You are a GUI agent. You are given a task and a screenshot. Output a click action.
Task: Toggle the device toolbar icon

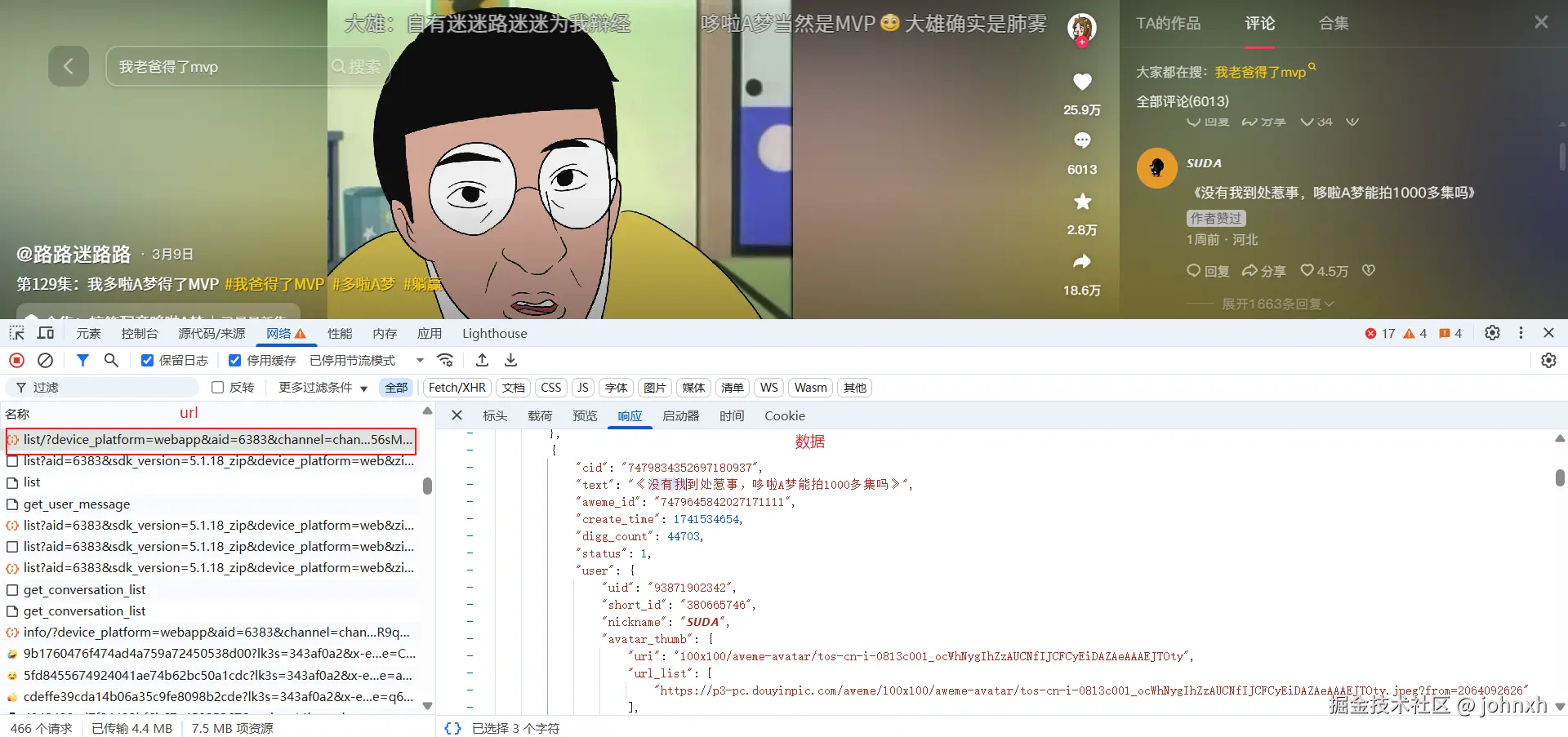point(46,333)
